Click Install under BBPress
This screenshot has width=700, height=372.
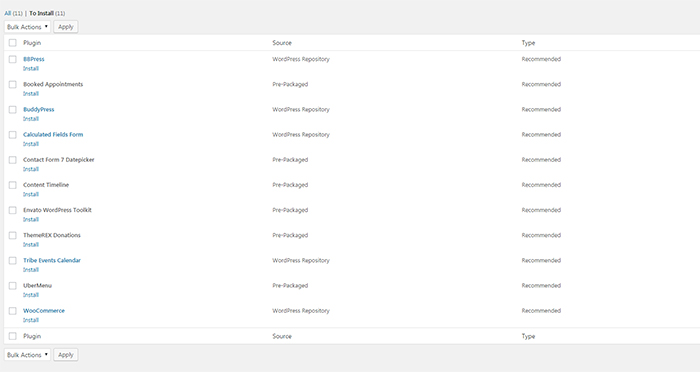(x=31, y=69)
